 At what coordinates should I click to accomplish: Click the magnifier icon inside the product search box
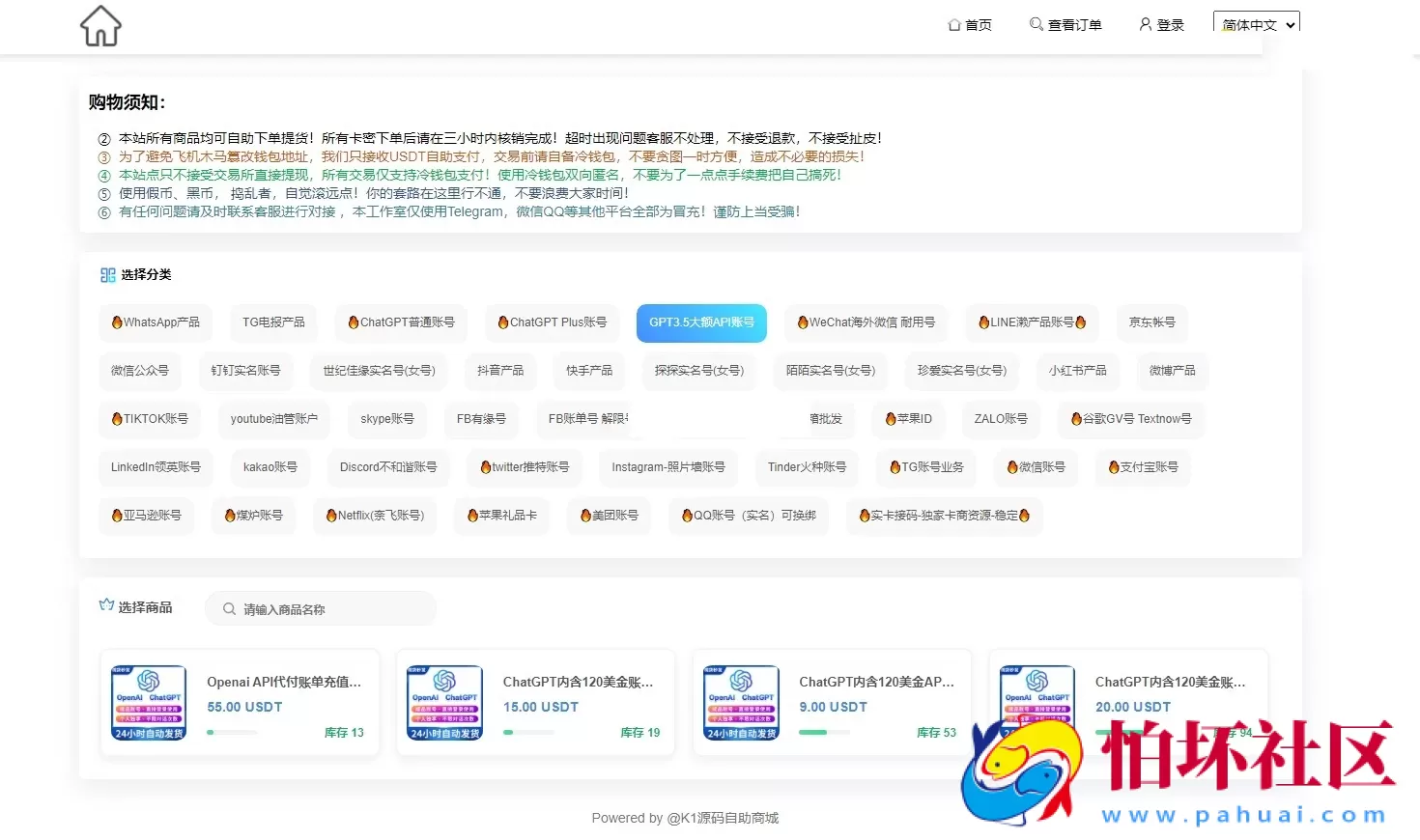[x=229, y=608]
